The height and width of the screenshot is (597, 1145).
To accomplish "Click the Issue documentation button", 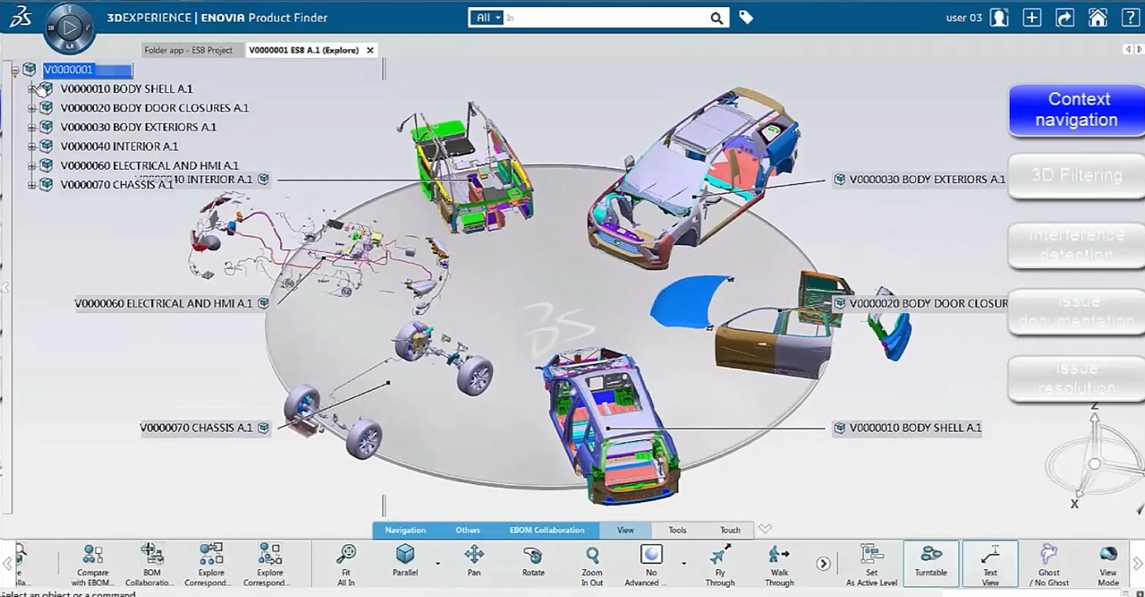I will [1076, 312].
